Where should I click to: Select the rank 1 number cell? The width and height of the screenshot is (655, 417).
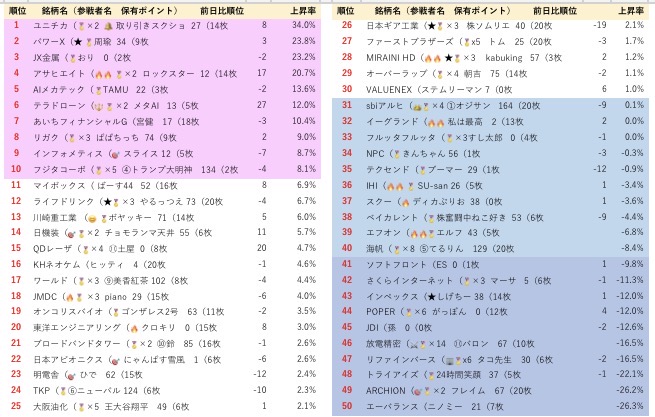click(15, 24)
